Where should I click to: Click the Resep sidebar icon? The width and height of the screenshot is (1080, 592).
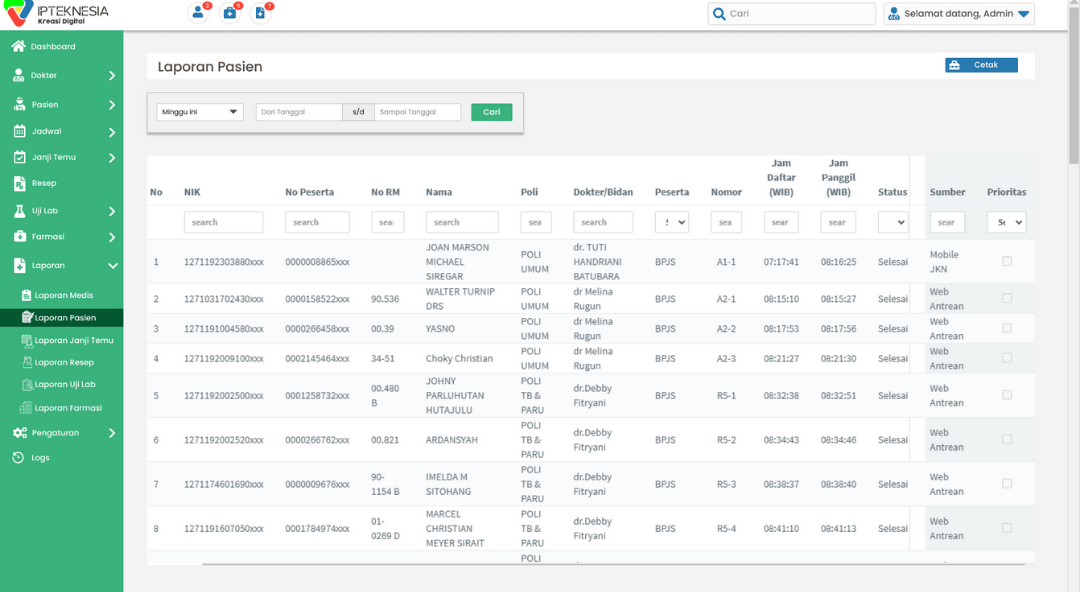(19, 183)
